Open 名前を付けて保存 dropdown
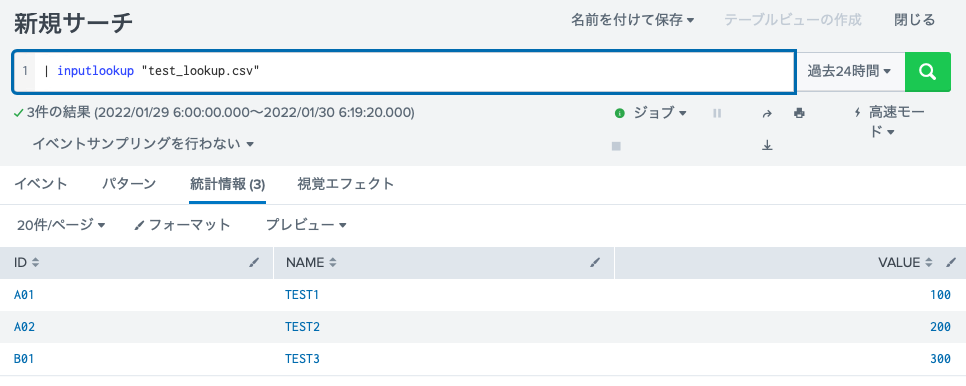Screen dimensions: 966x386 [633, 20]
